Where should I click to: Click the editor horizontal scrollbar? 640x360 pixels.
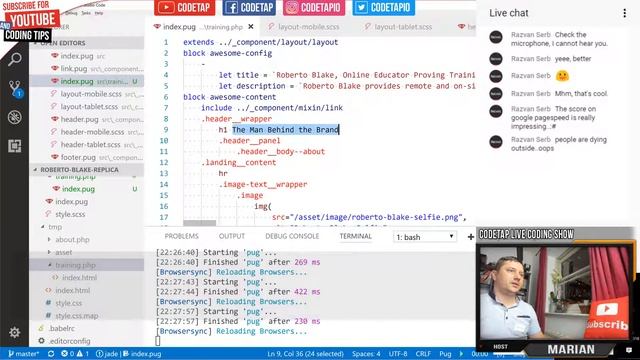pyautogui.click(x=199, y=223)
